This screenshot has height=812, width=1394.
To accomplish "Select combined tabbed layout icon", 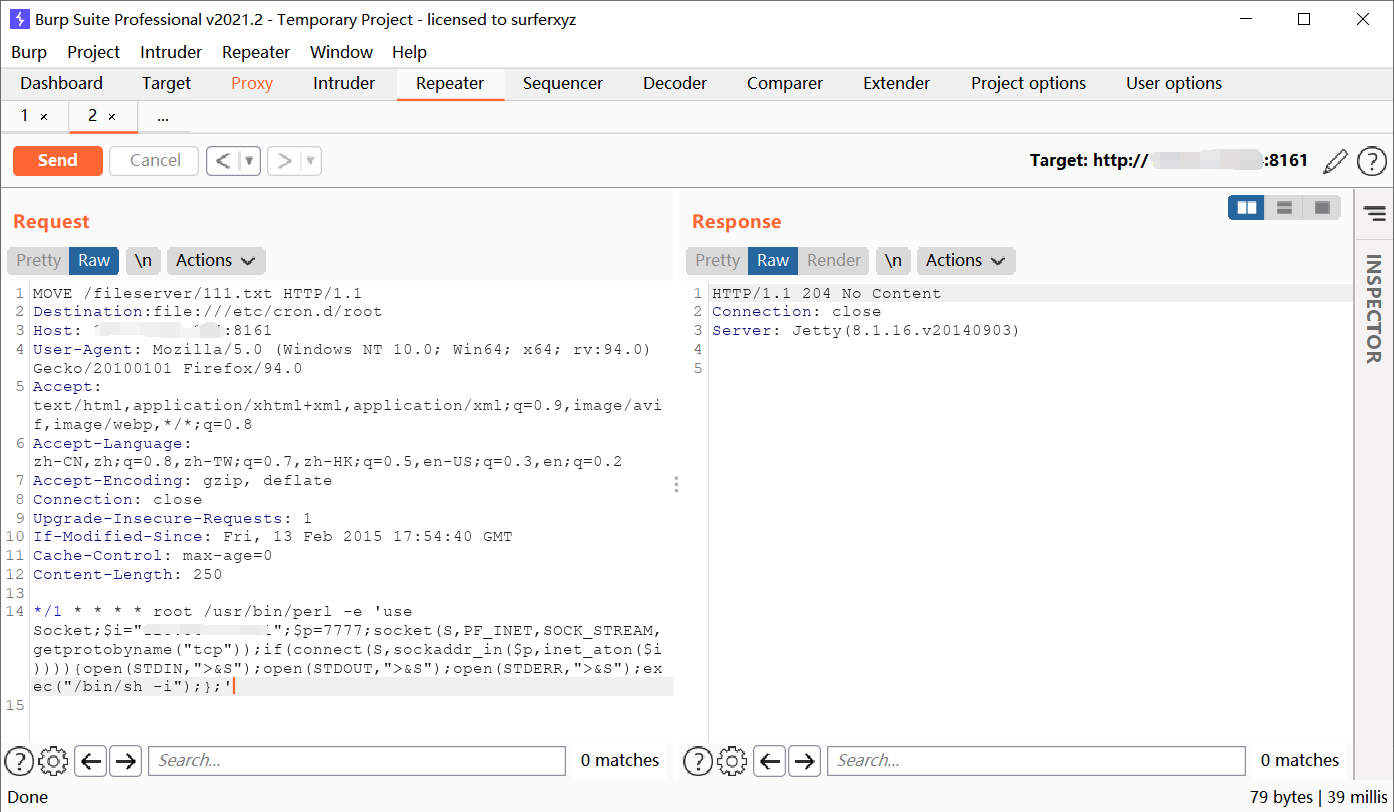I will pyautogui.click(x=1322, y=208).
